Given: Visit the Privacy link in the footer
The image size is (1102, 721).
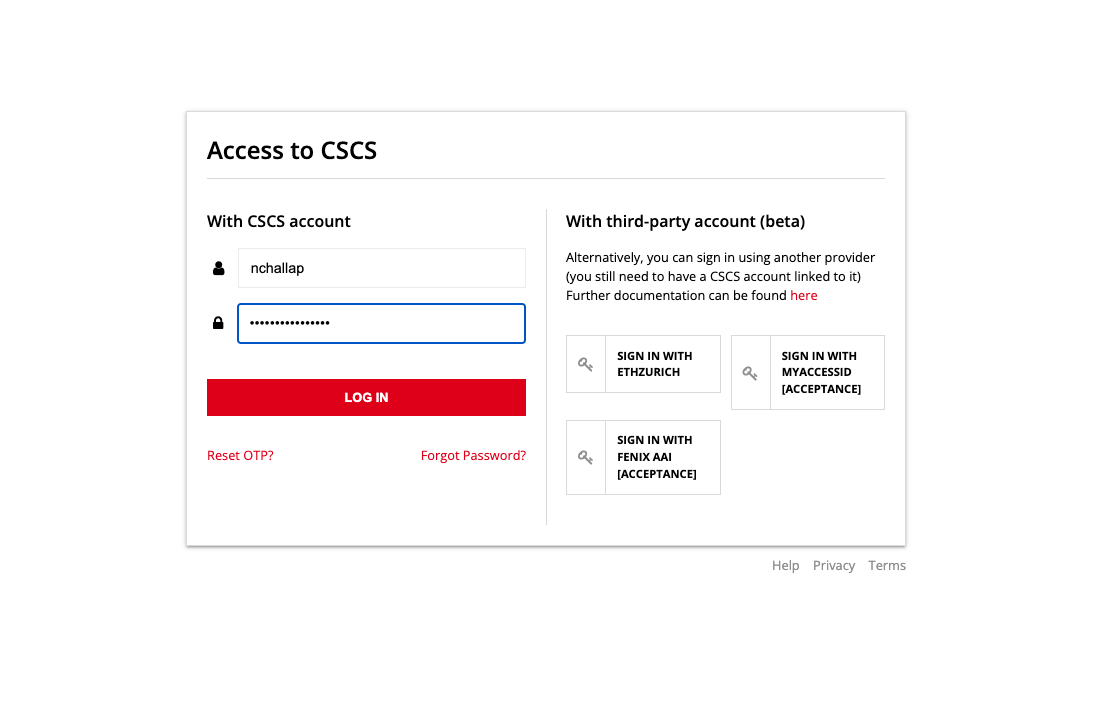Looking at the screenshot, I should 833,565.
